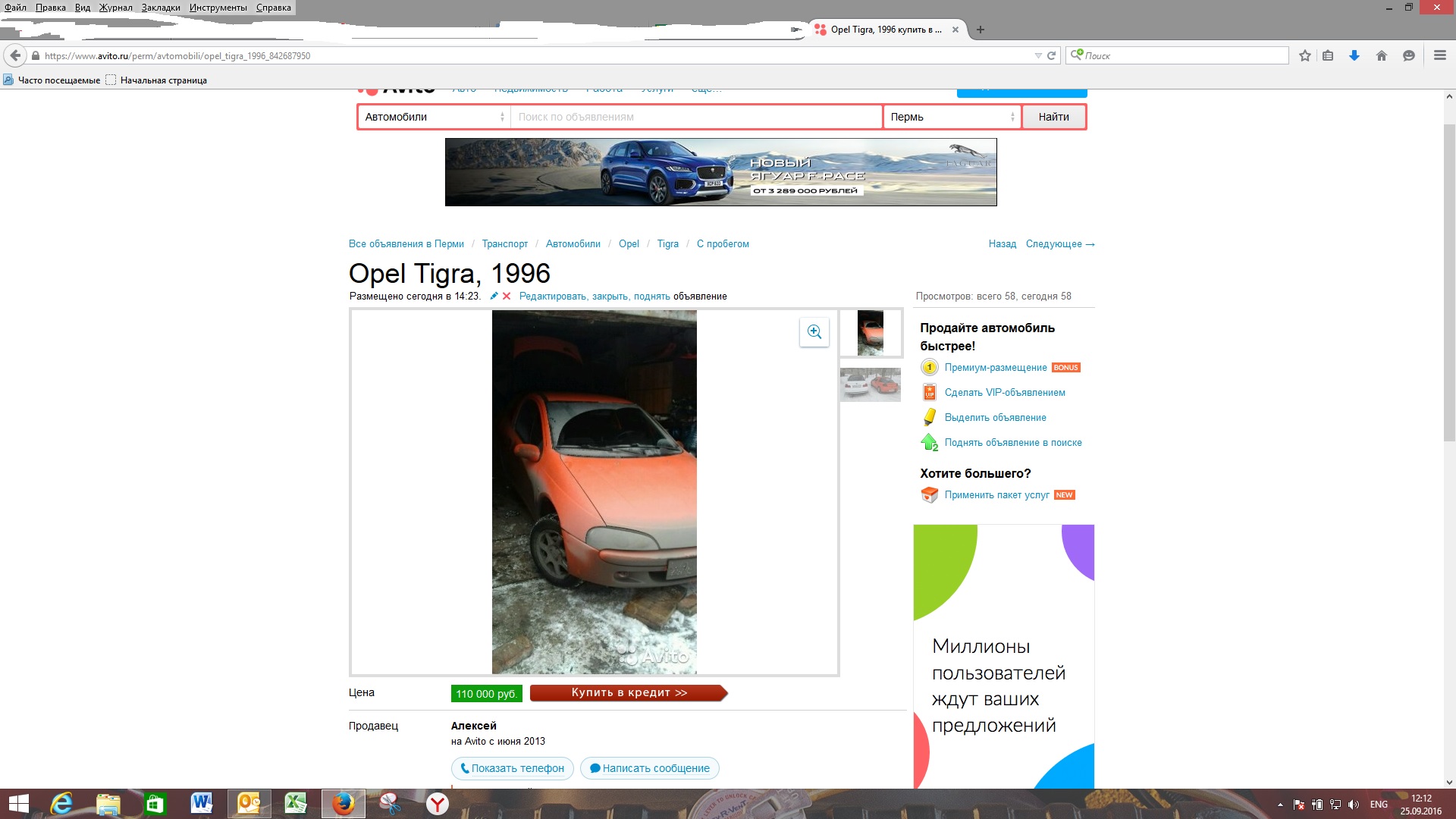The height and width of the screenshot is (819, 1456).
Task: Open the Firefox hamburger menu
Action: (1439, 56)
